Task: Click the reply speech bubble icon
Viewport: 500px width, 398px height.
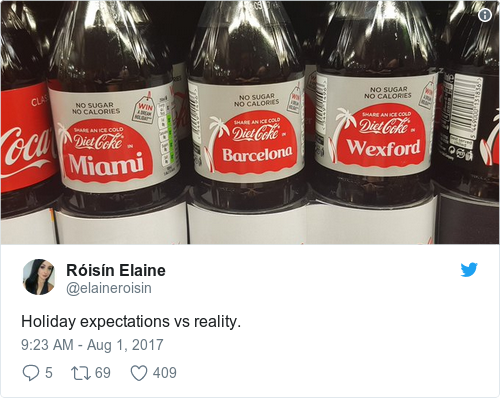Action: [x=31, y=373]
